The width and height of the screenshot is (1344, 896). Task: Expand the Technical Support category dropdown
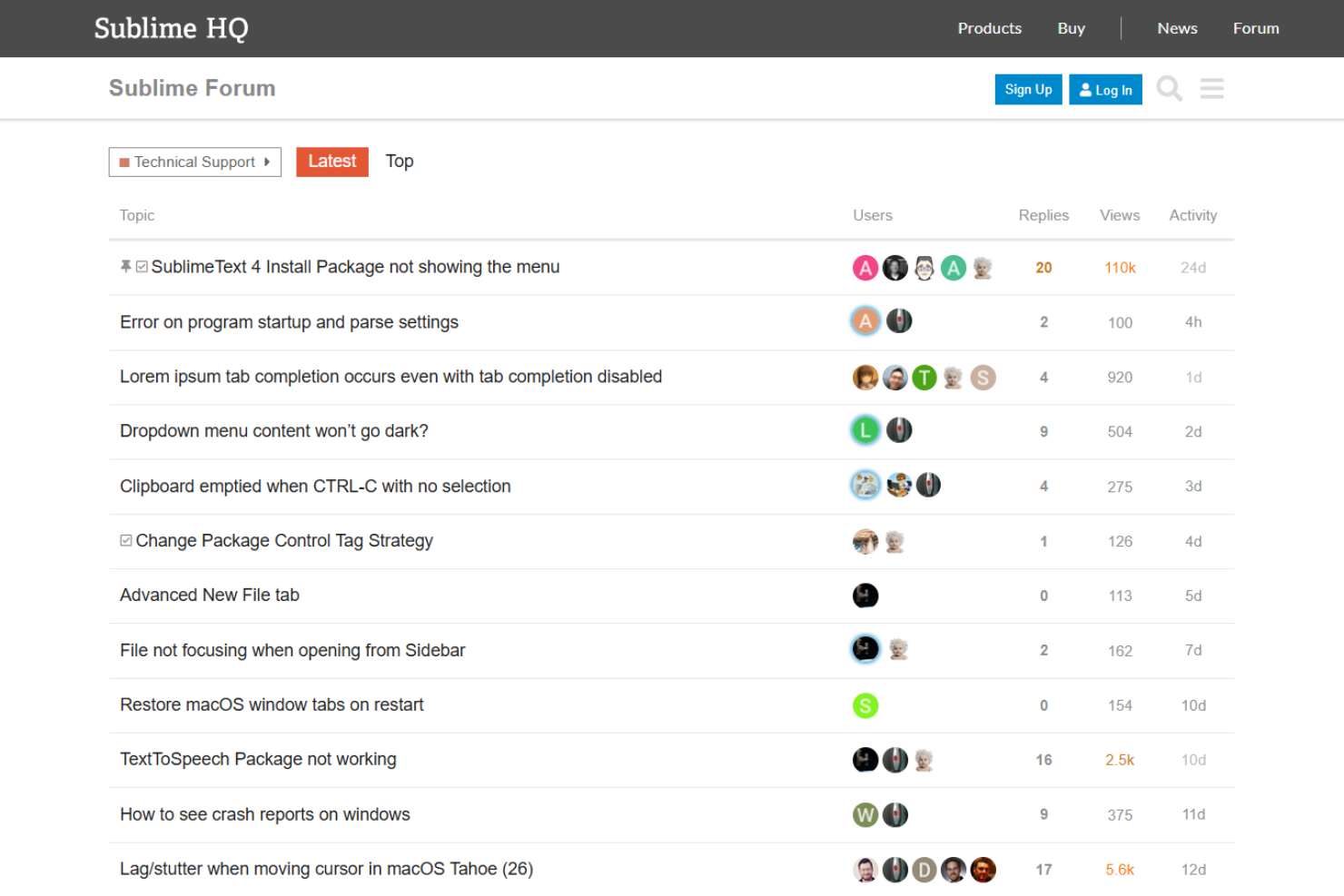point(195,162)
